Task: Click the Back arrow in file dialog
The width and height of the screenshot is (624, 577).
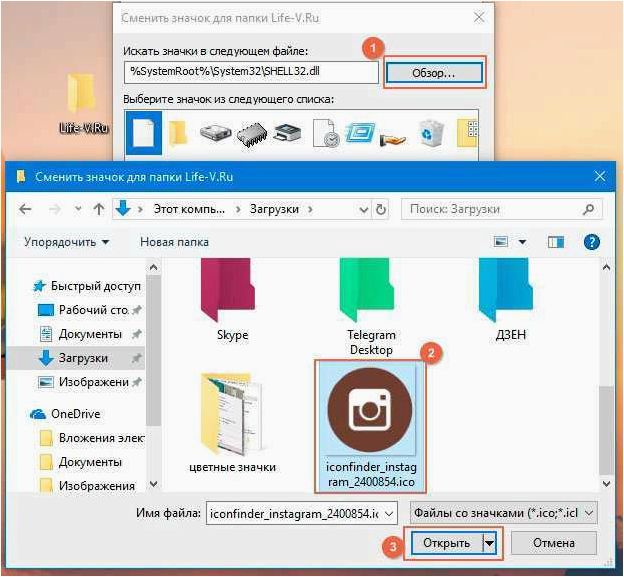Action: coord(25,209)
